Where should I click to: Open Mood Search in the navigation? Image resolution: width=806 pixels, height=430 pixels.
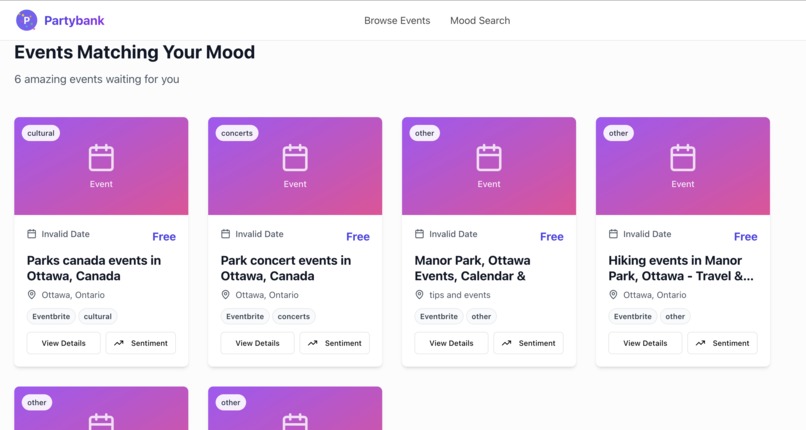[x=480, y=21]
